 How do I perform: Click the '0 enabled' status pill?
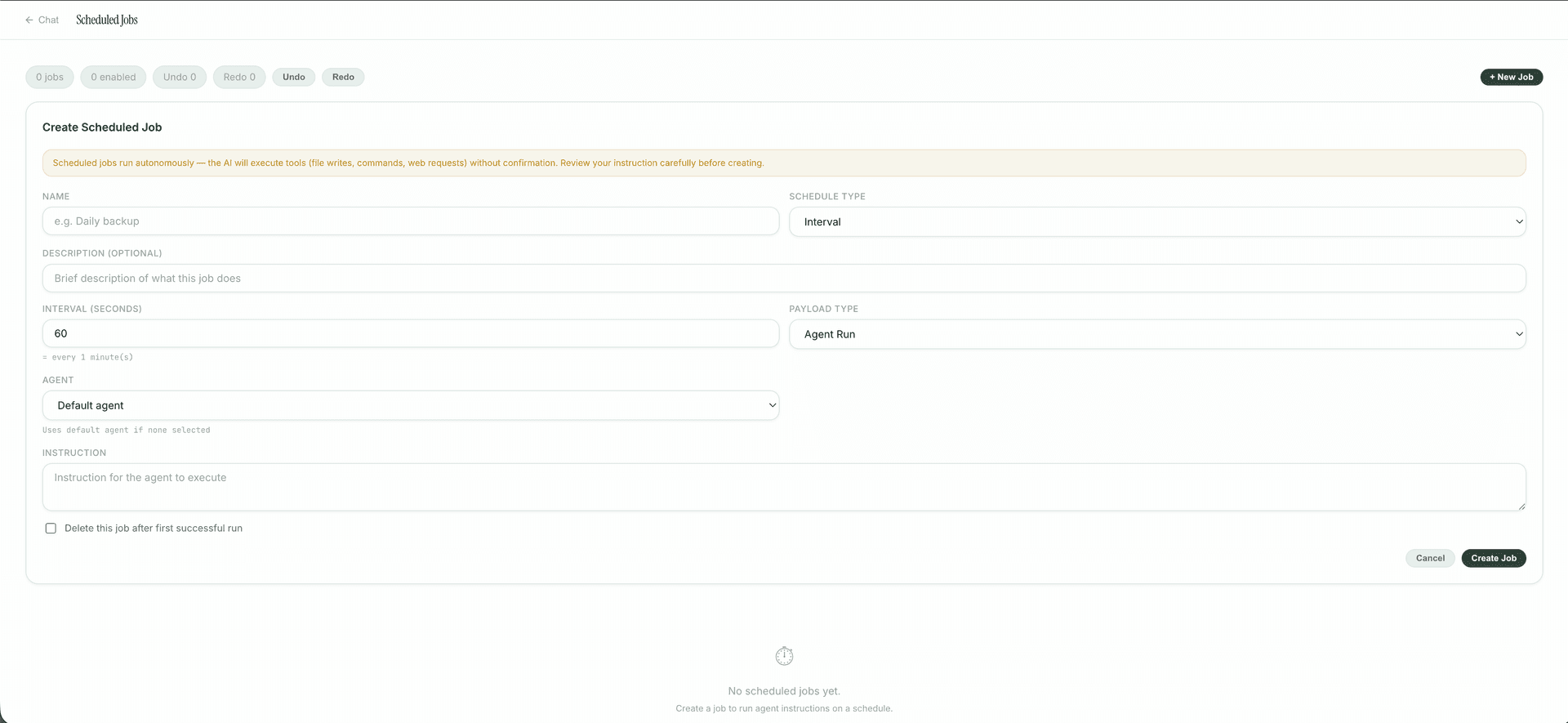(114, 78)
